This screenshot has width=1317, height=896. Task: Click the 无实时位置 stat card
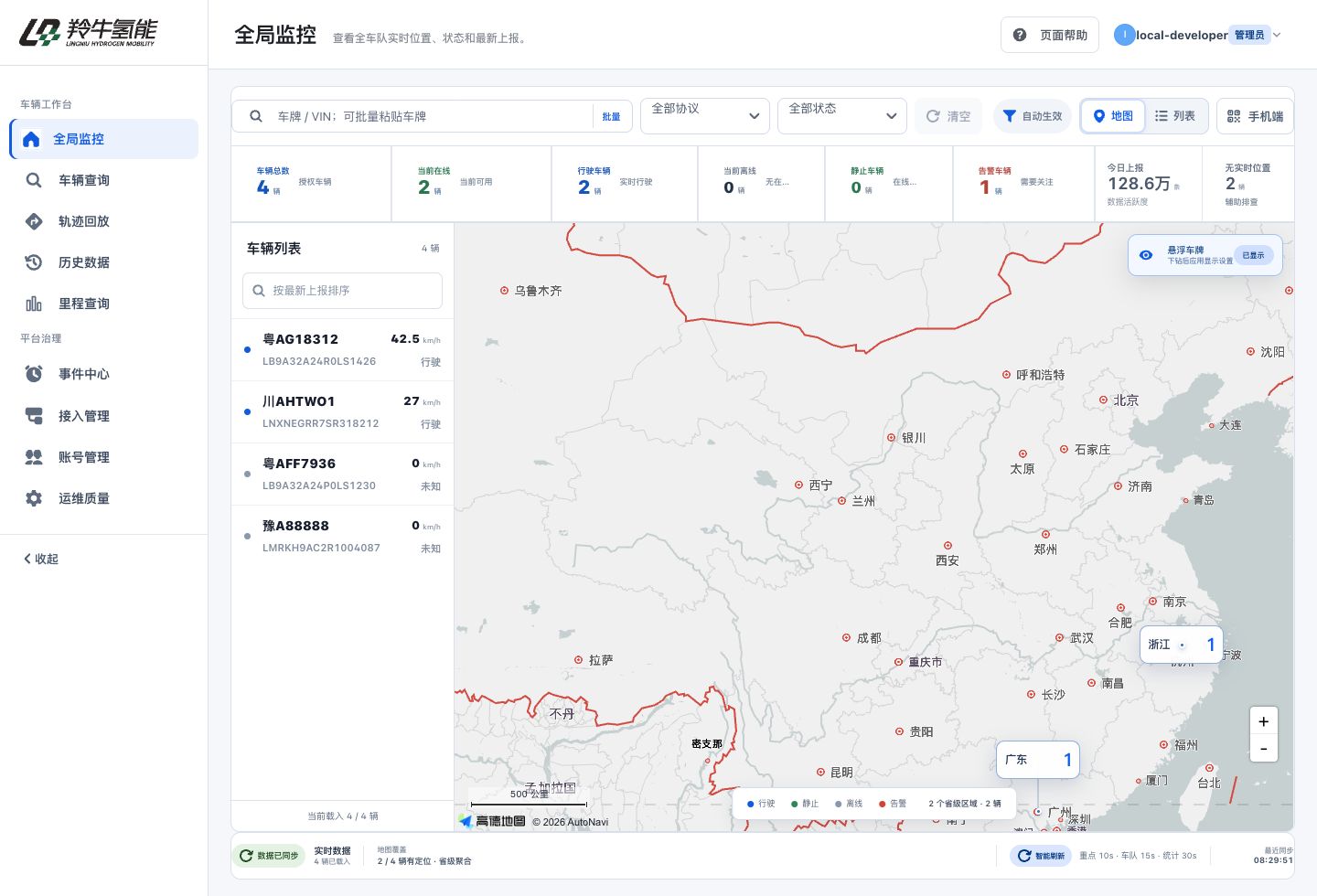pos(1247,183)
